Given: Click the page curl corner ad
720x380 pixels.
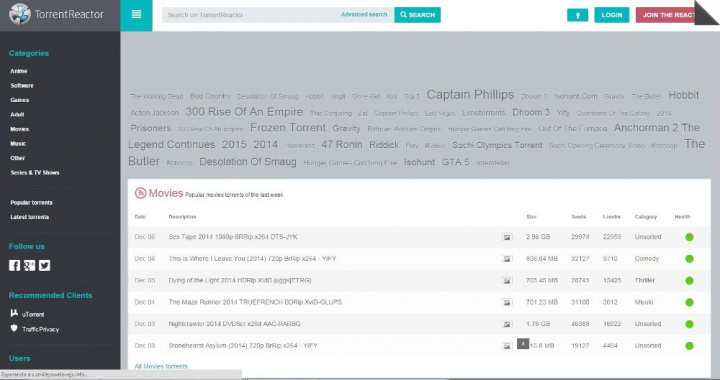Looking at the screenshot, I should click(706, 12).
